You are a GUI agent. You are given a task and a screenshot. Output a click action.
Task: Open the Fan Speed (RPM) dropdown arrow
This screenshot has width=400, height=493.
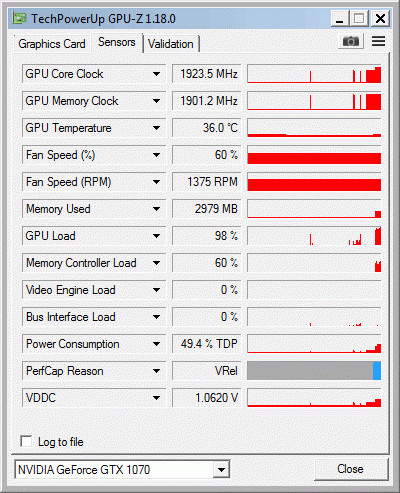(x=156, y=182)
